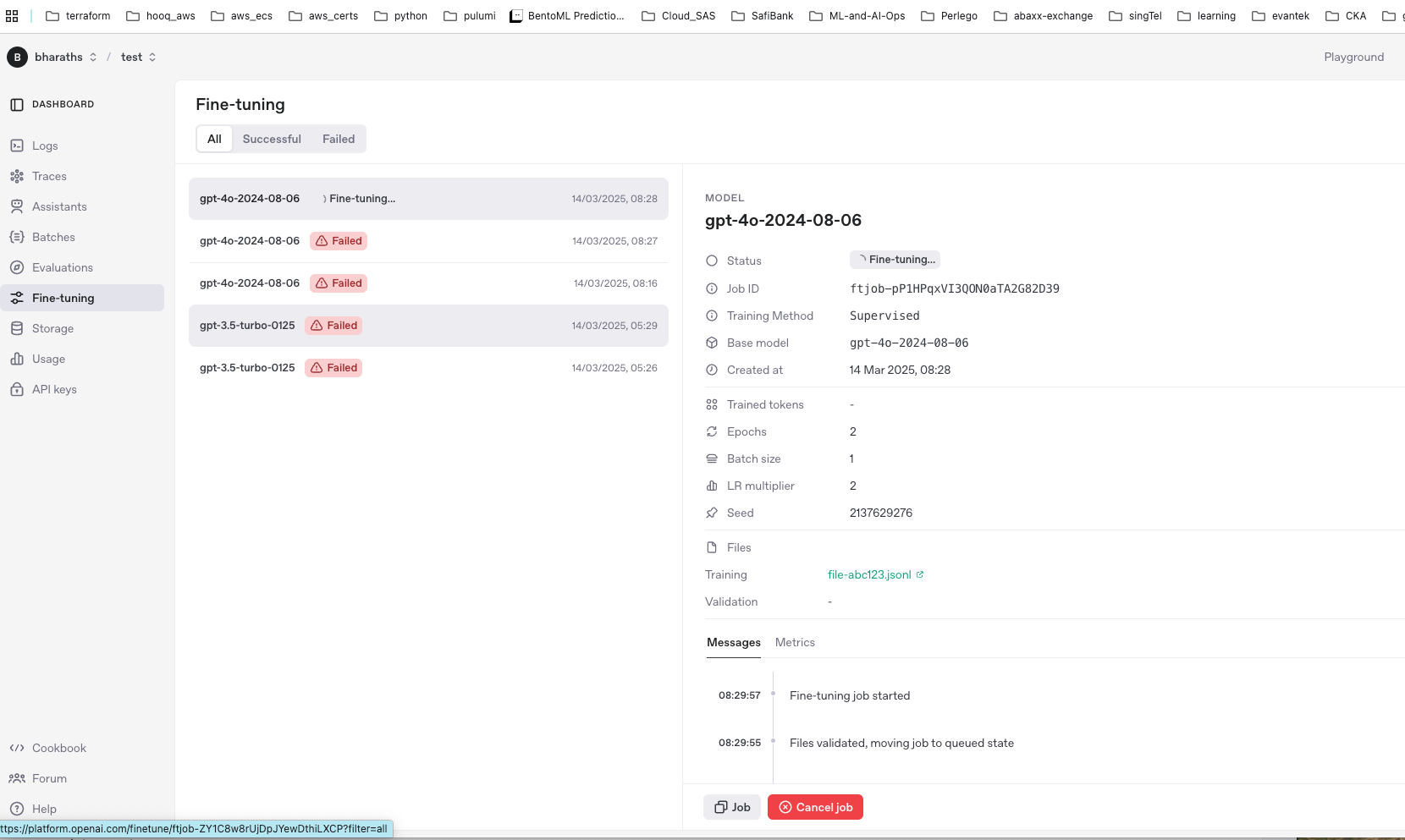Click the Job copy button
Screen dimensions: 1405x840
coord(732,807)
